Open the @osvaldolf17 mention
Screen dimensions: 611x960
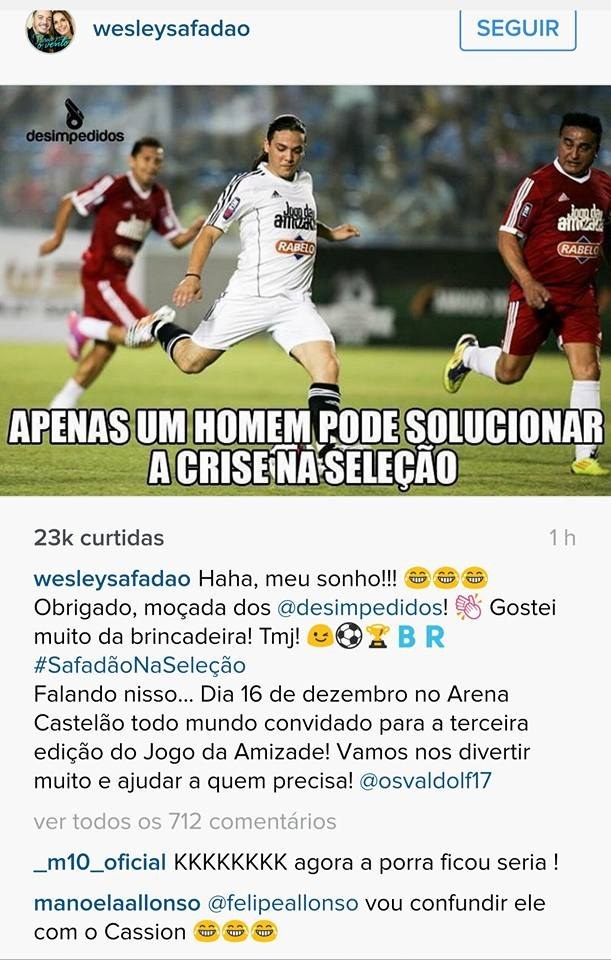[x=425, y=781]
